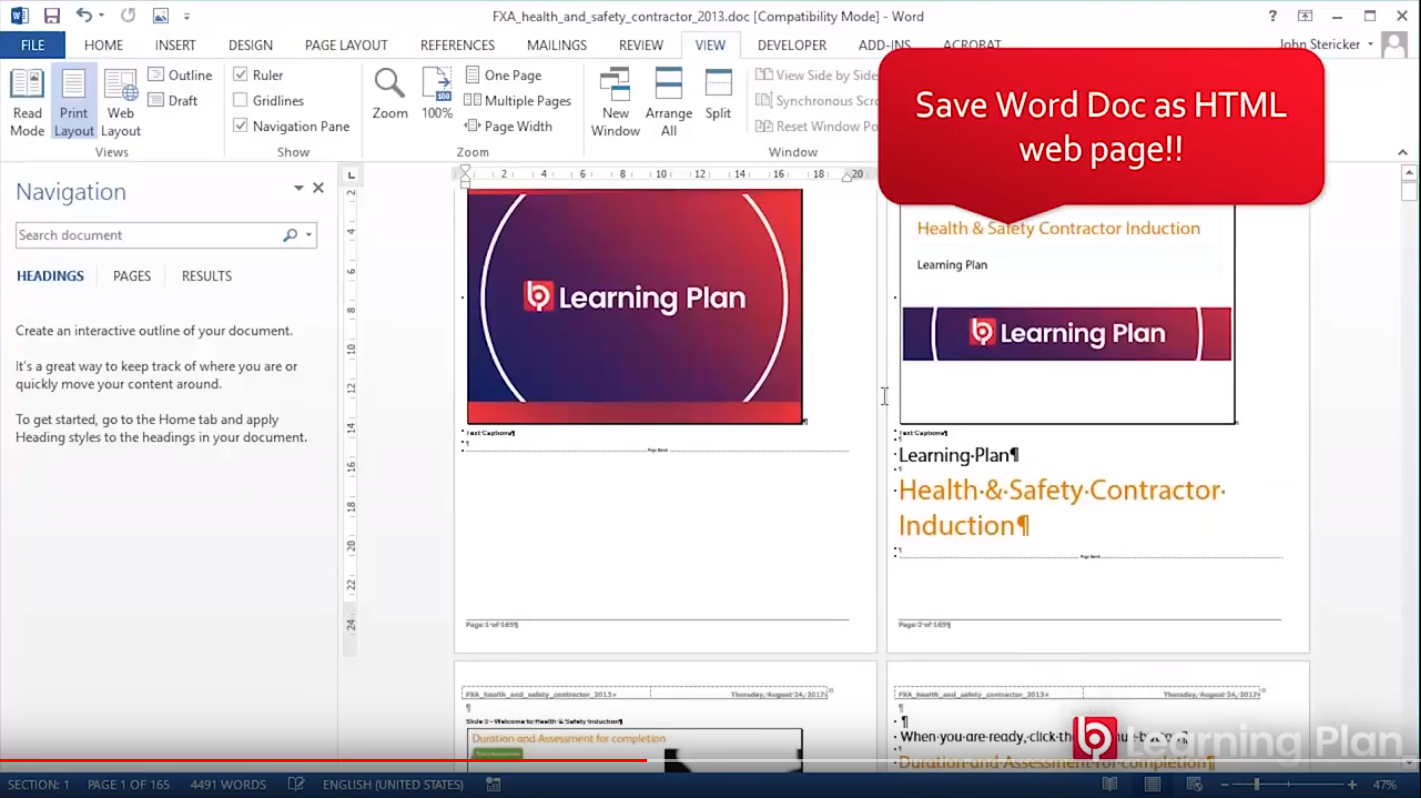Split the document window
Viewport: 1421px width, 799px height.
tap(718, 95)
